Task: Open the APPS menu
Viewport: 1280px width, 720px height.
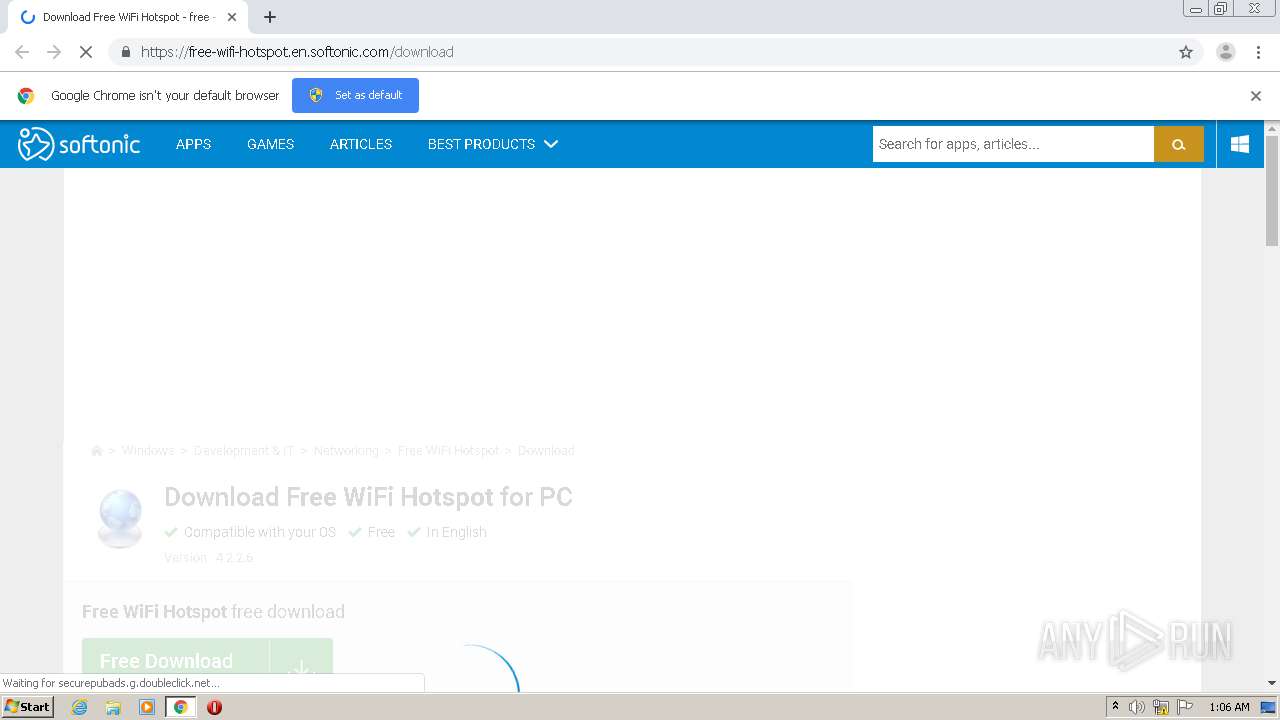Action: [x=193, y=144]
